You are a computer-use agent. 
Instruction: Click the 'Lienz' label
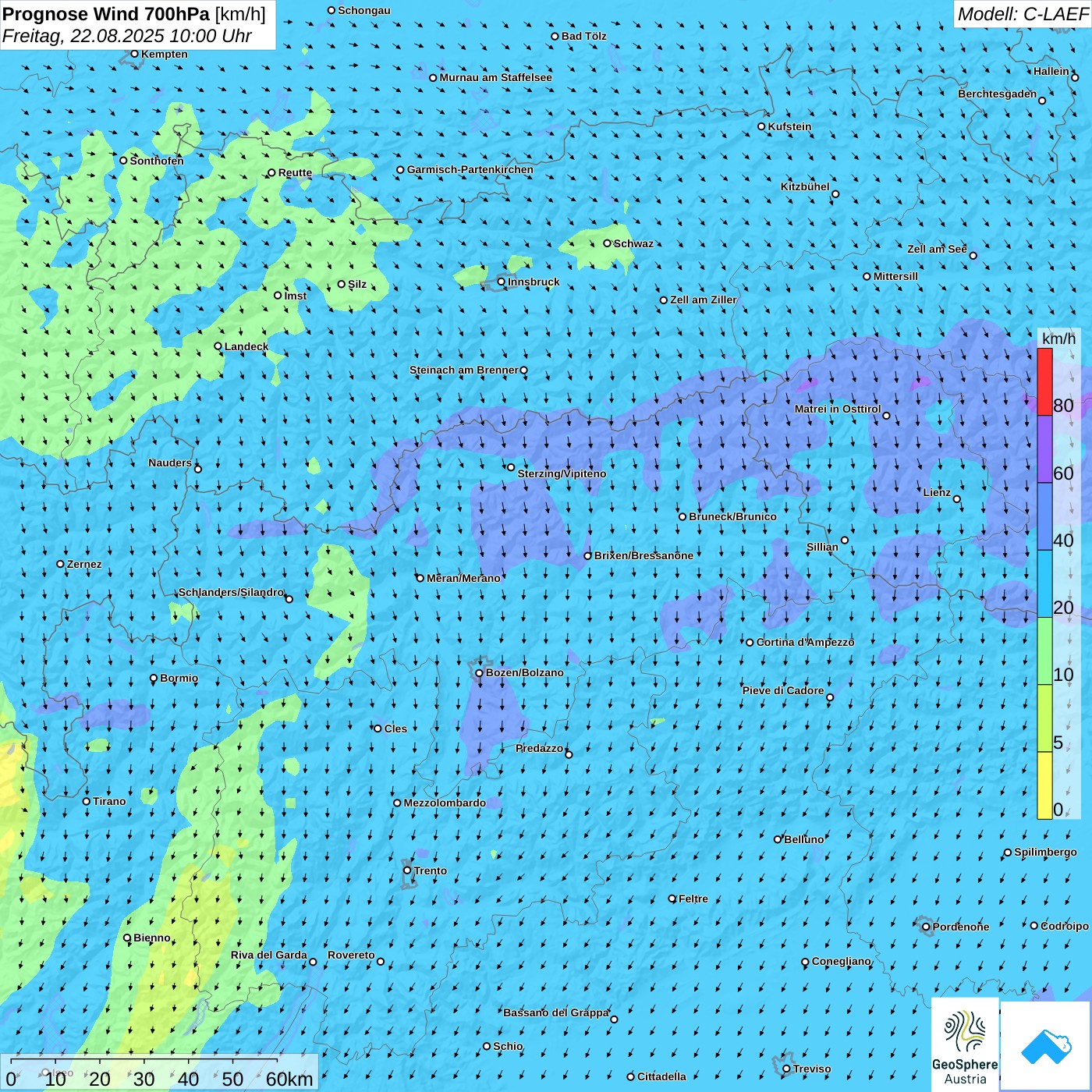[x=937, y=492]
